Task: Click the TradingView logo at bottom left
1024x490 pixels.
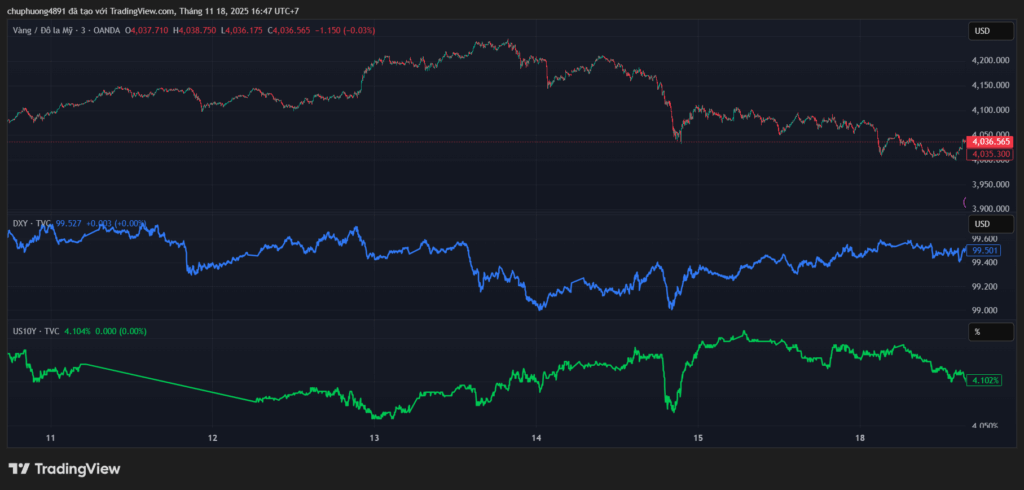Action: pos(64,468)
